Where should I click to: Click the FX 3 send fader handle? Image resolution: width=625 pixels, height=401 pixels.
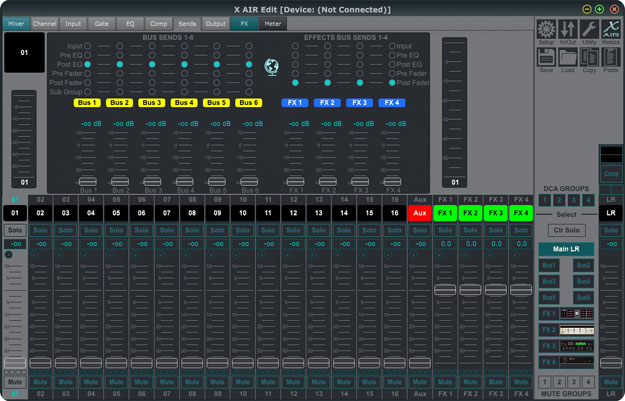(x=360, y=182)
